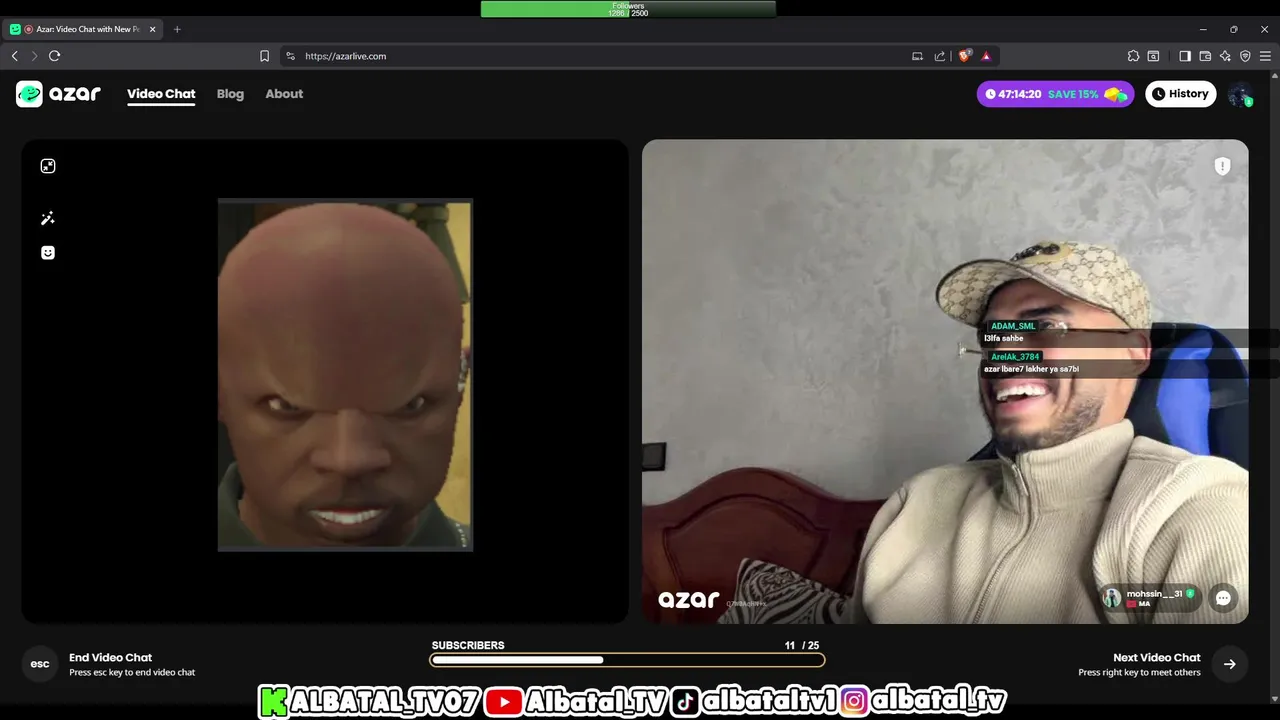Reload the Azar page
The width and height of the screenshot is (1280, 720).
click(55, 56)
